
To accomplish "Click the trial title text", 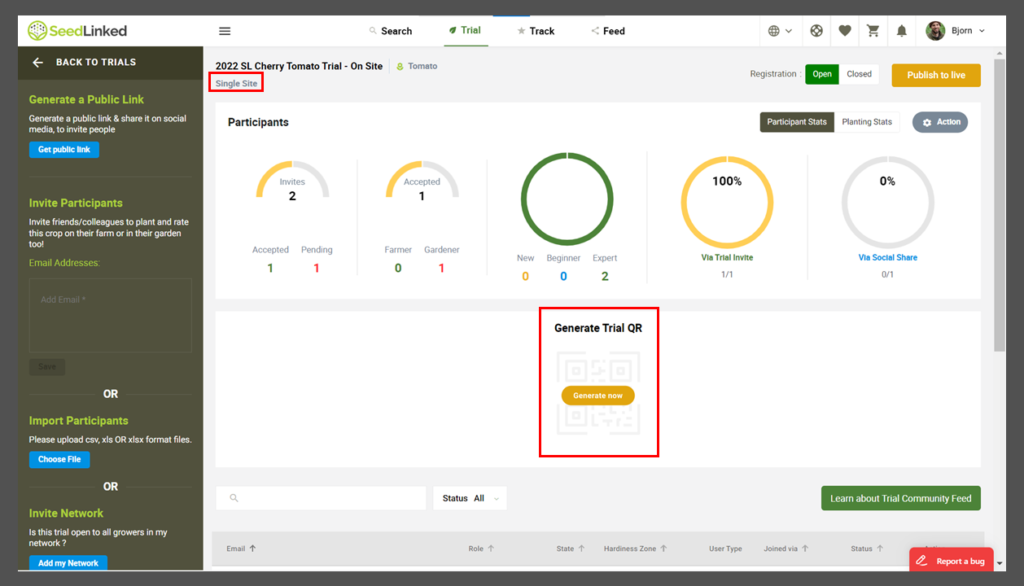I will click(x=299, y=66).
